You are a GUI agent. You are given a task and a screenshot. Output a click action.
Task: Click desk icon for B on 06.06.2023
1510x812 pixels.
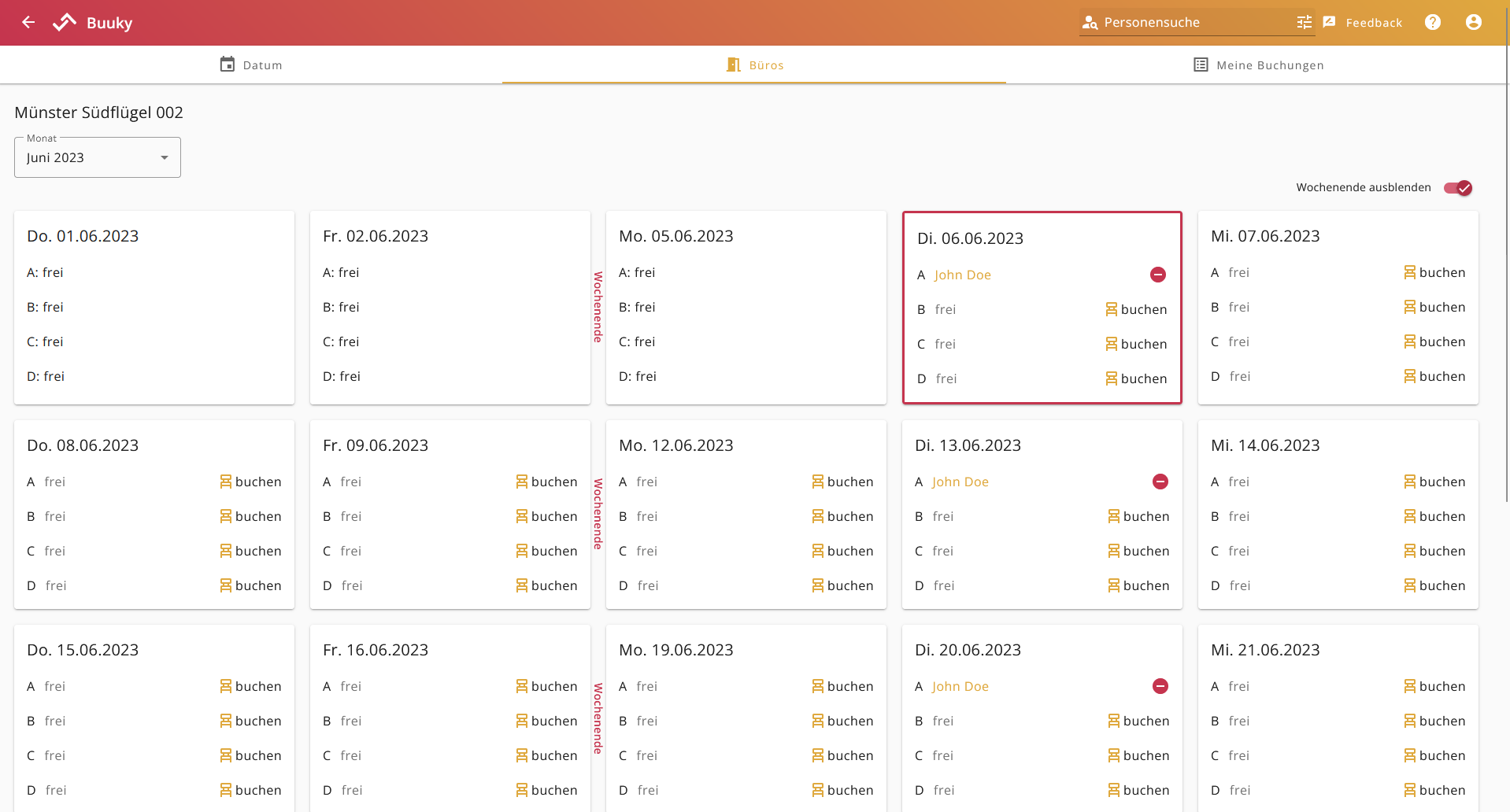coord(1112,309)
